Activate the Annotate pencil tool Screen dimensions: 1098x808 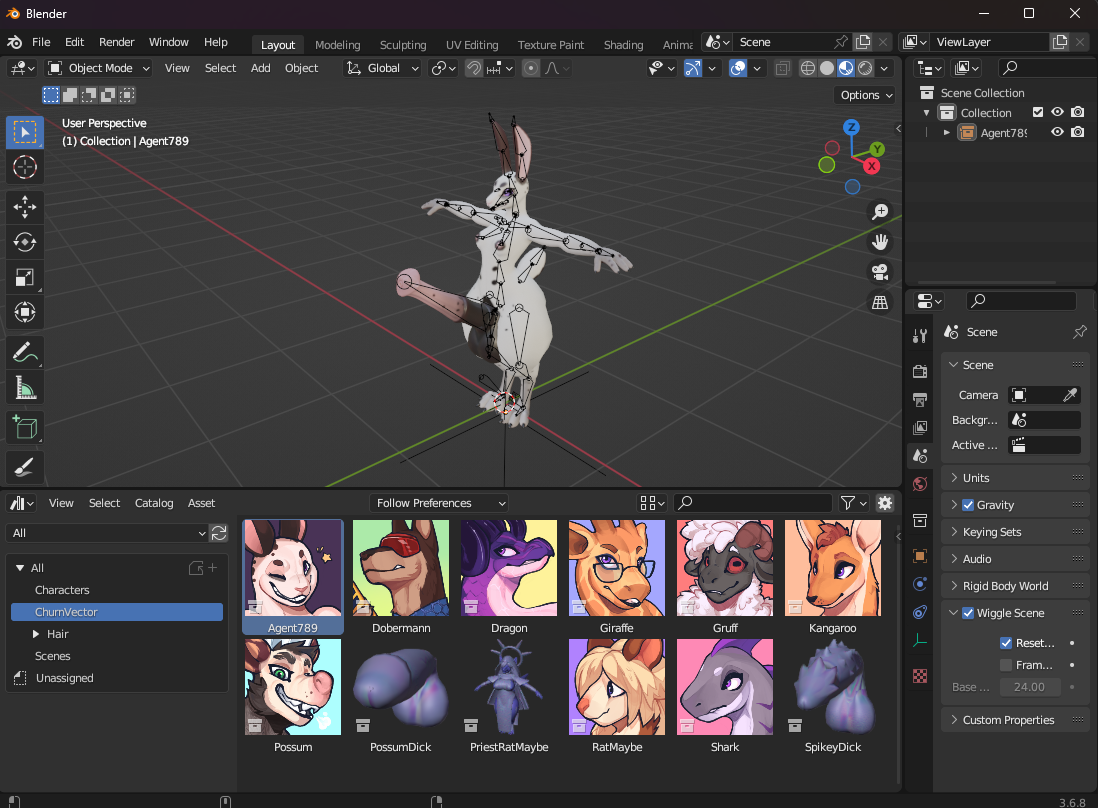tap(25, 353)
